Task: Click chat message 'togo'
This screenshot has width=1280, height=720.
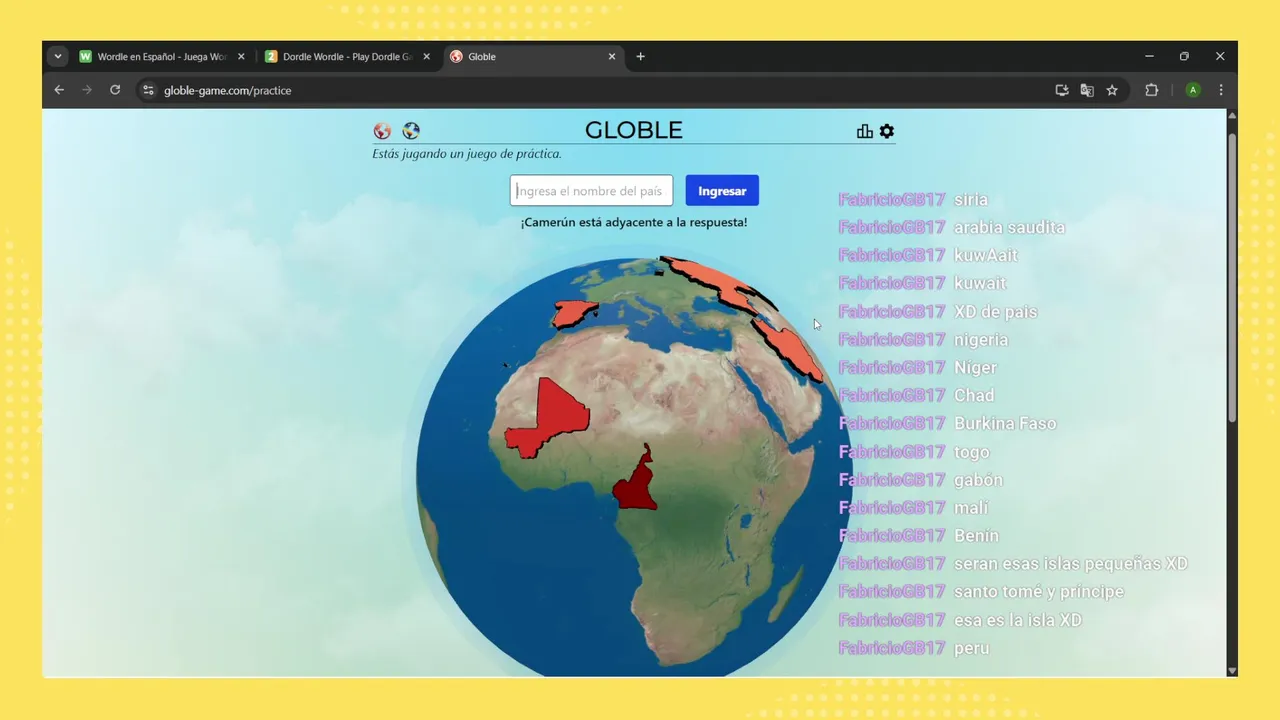Action: (972, 452)
